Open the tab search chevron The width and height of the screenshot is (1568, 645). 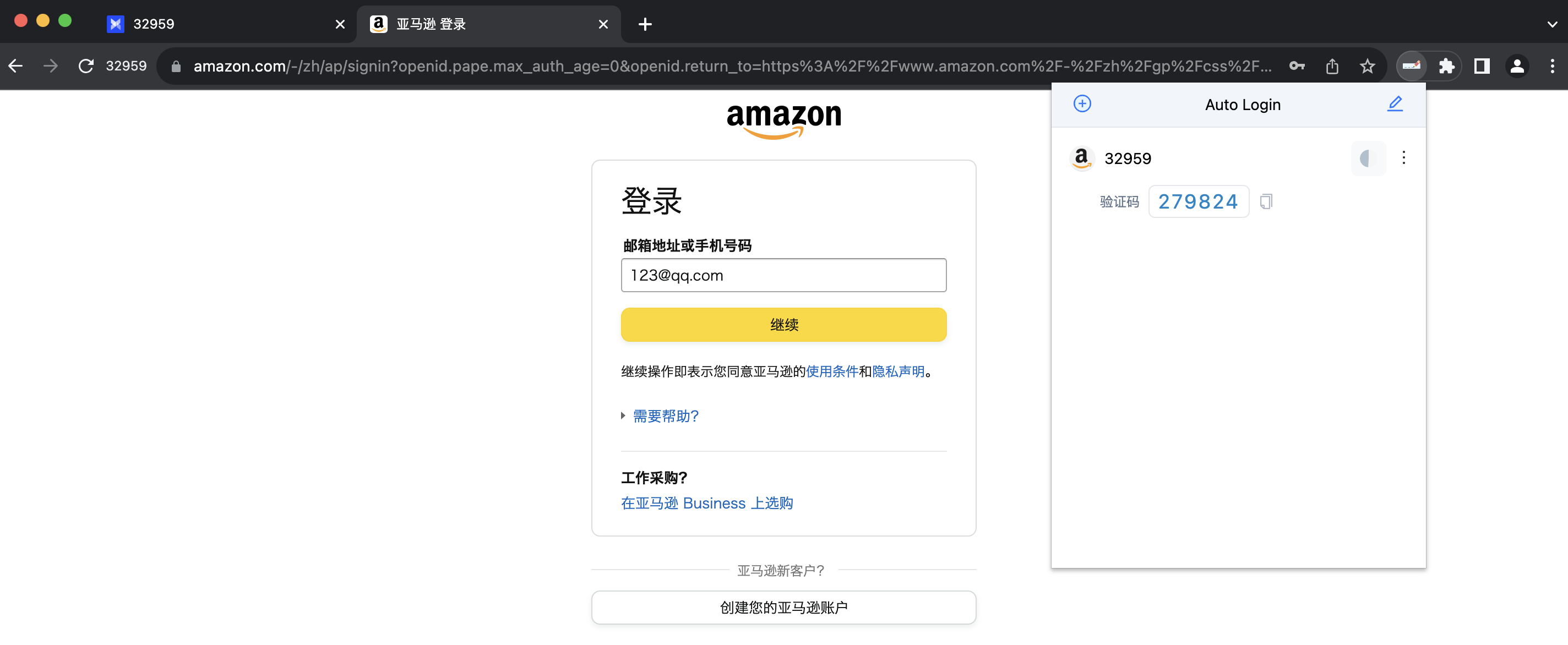click(x=1551, y=24)
